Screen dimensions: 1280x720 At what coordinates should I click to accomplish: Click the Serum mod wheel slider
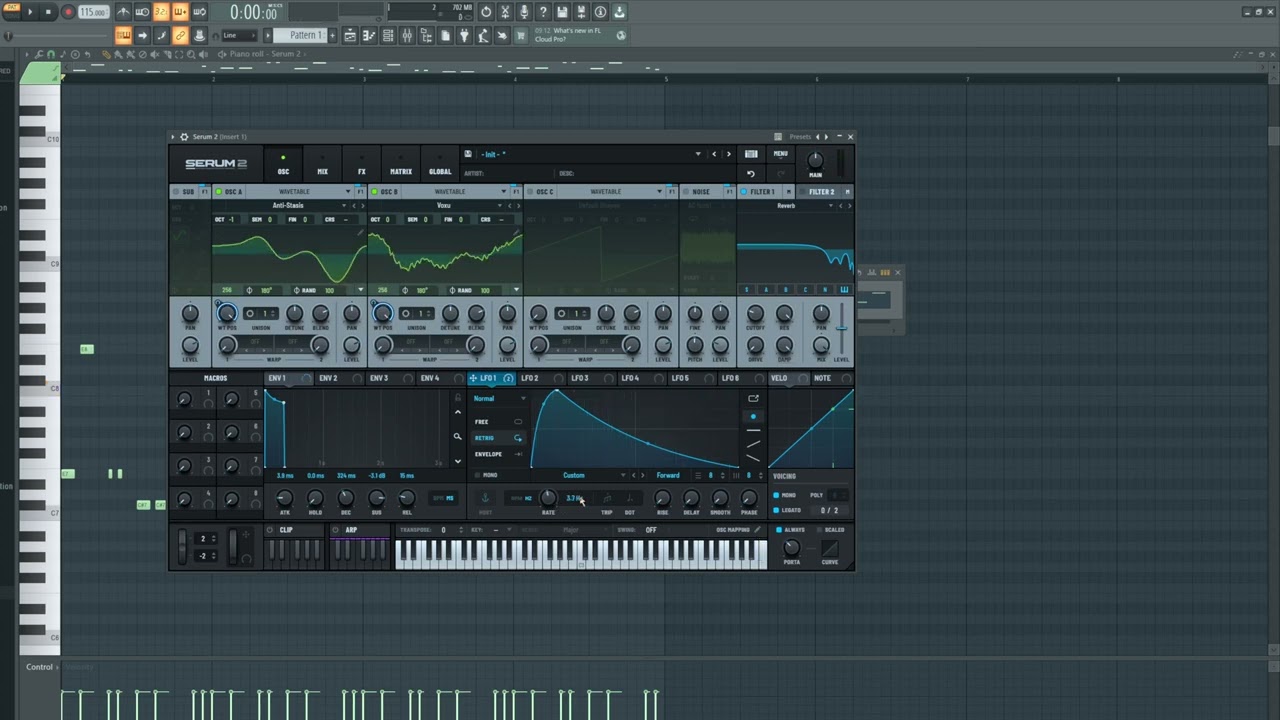(x=233, y=547)
